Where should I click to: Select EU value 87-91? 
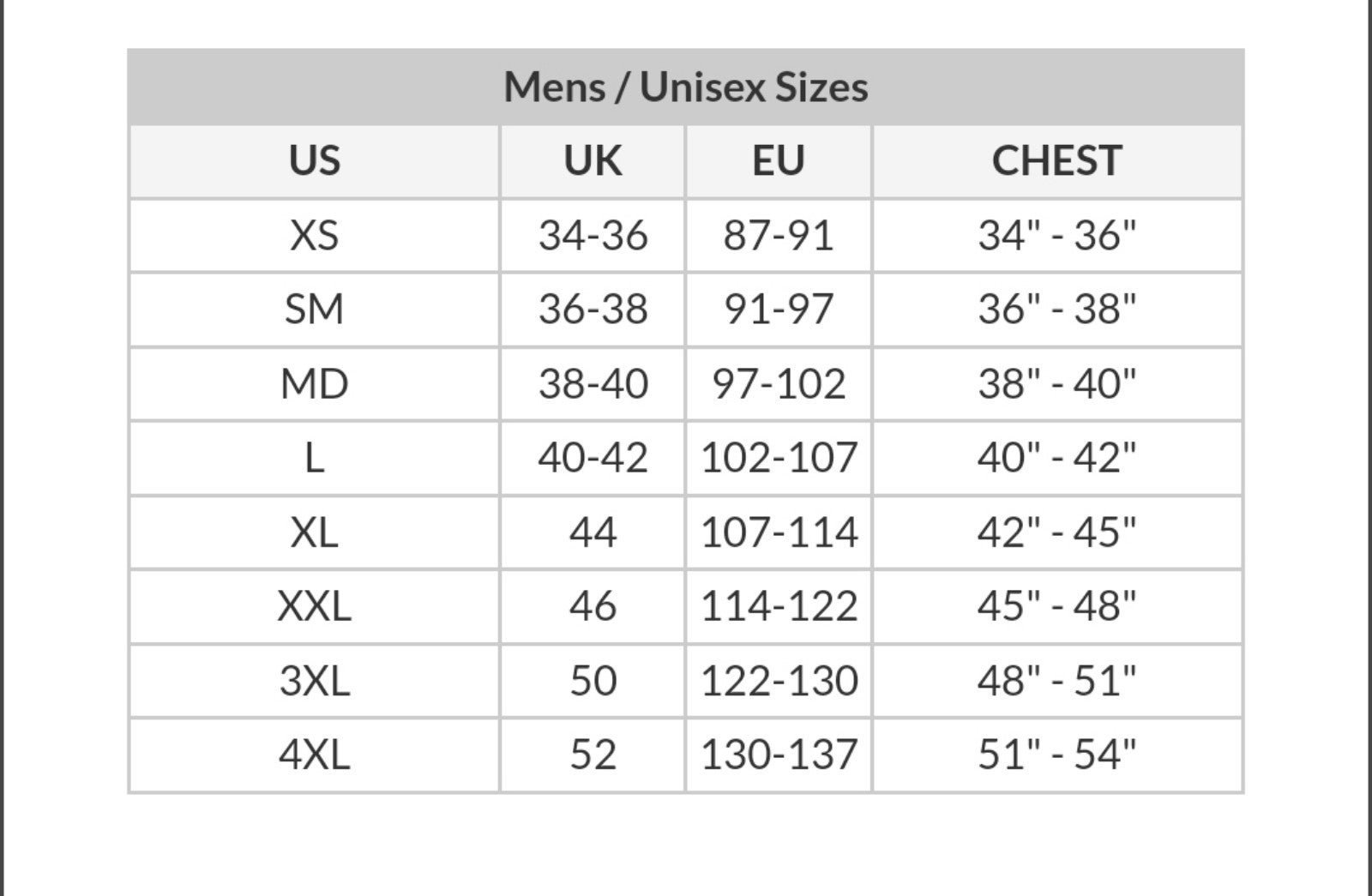[x=779, y=236]
